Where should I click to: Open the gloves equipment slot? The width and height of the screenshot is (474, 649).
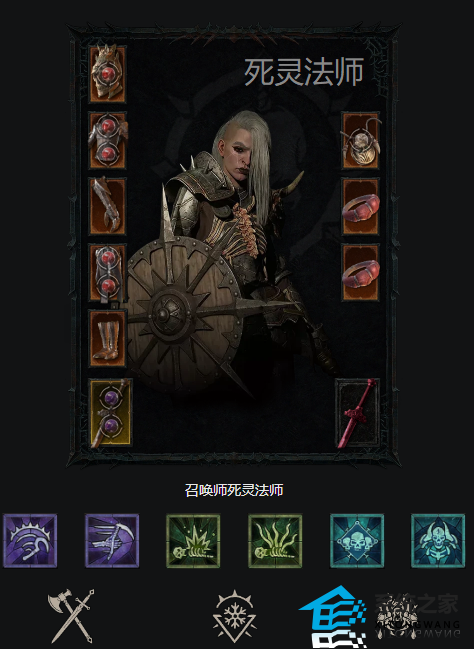107,207
